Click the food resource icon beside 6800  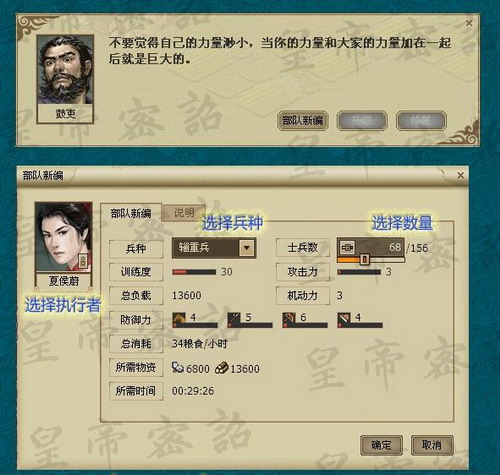tap(178, 368)
